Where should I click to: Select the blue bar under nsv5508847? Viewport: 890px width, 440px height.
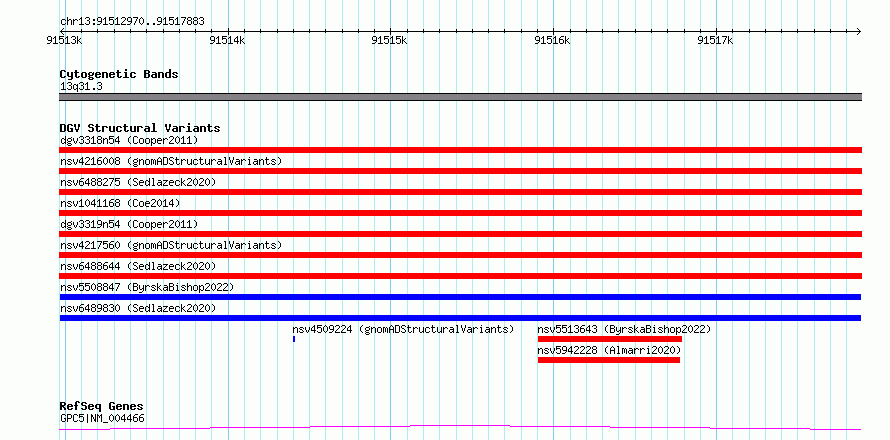coord(460,297)
